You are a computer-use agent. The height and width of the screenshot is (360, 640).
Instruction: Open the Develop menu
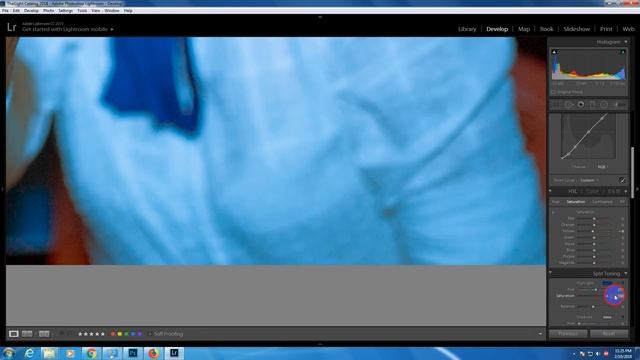[x=31, y=11]
